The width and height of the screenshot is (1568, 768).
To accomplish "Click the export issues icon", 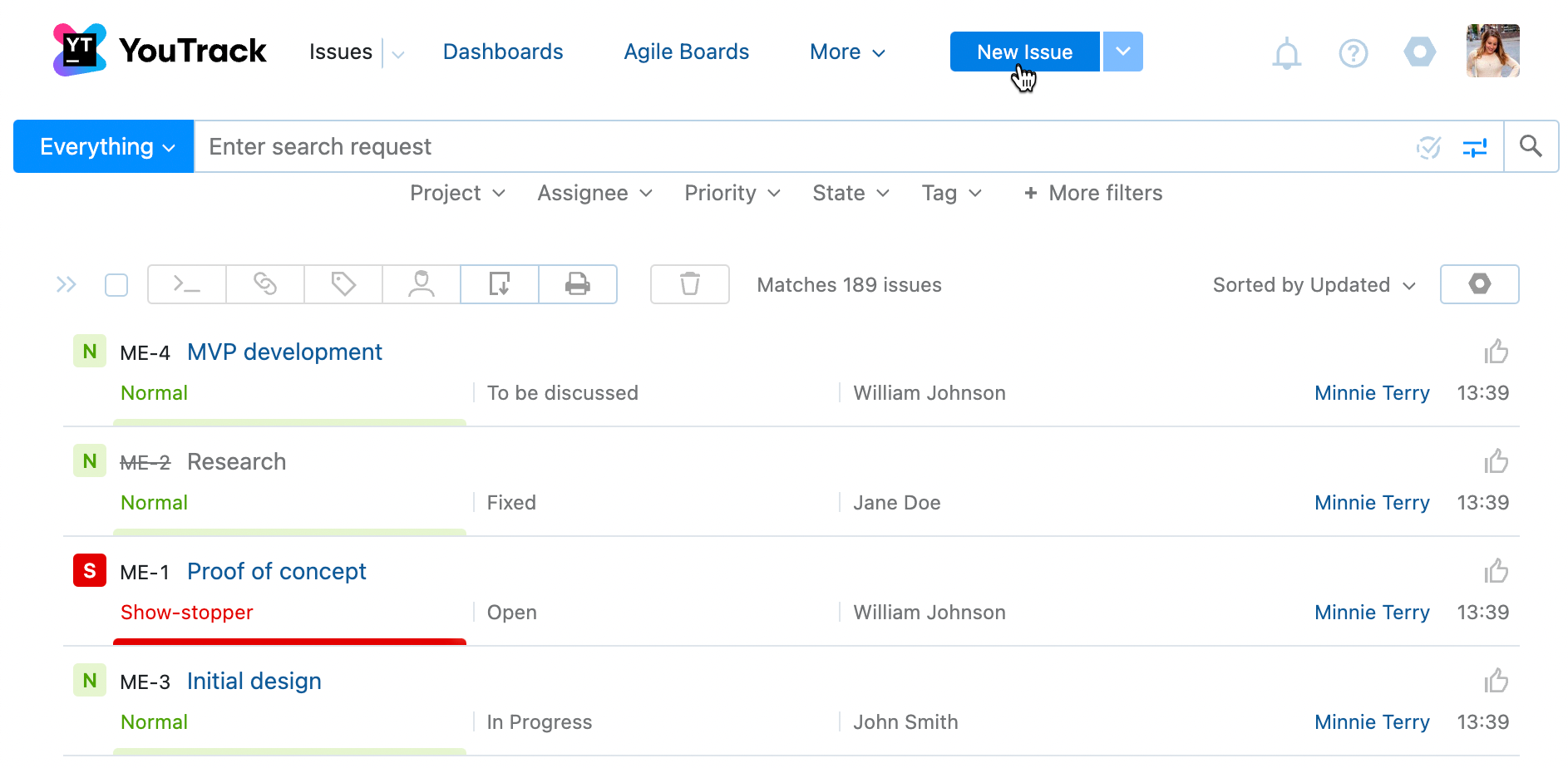I will (x=499, y=284).
